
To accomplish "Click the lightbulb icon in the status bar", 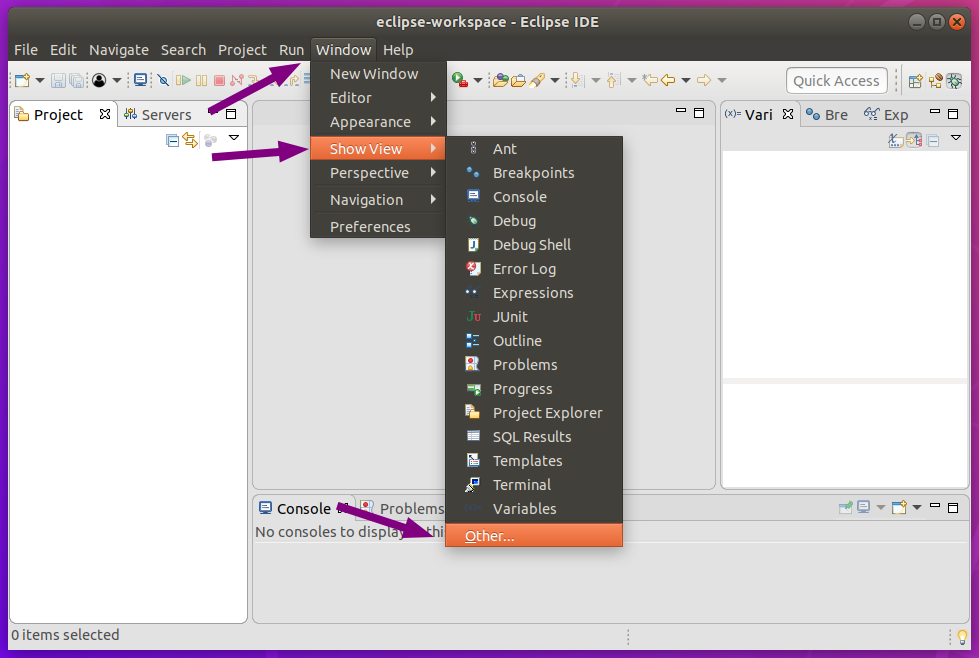I will 962,637.
